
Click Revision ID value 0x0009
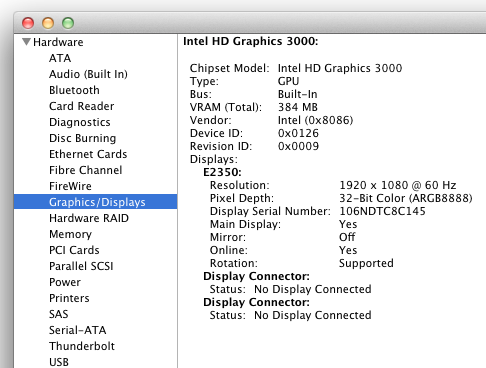[298, 146]
